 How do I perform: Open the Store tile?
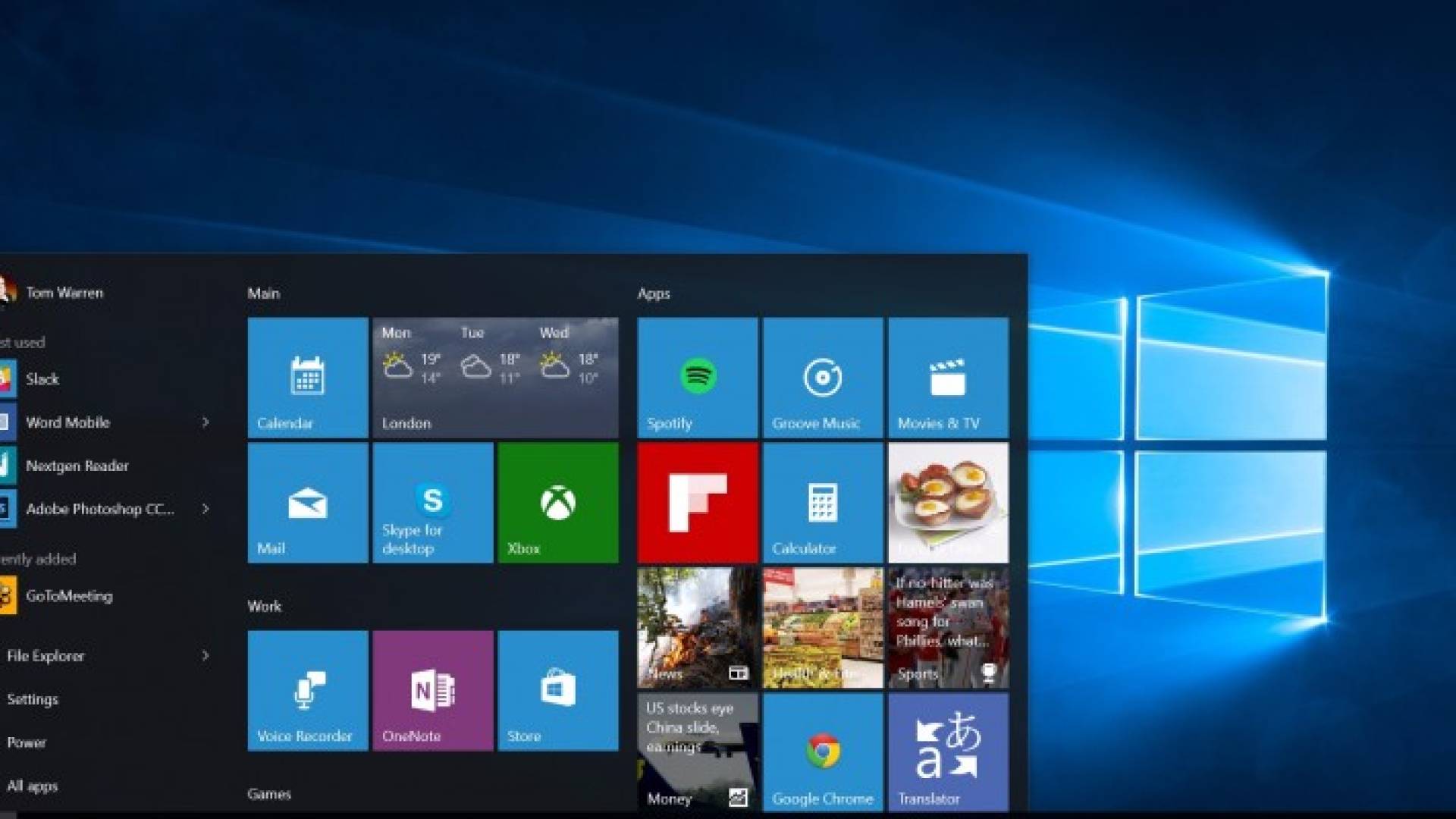pos(558,691)
